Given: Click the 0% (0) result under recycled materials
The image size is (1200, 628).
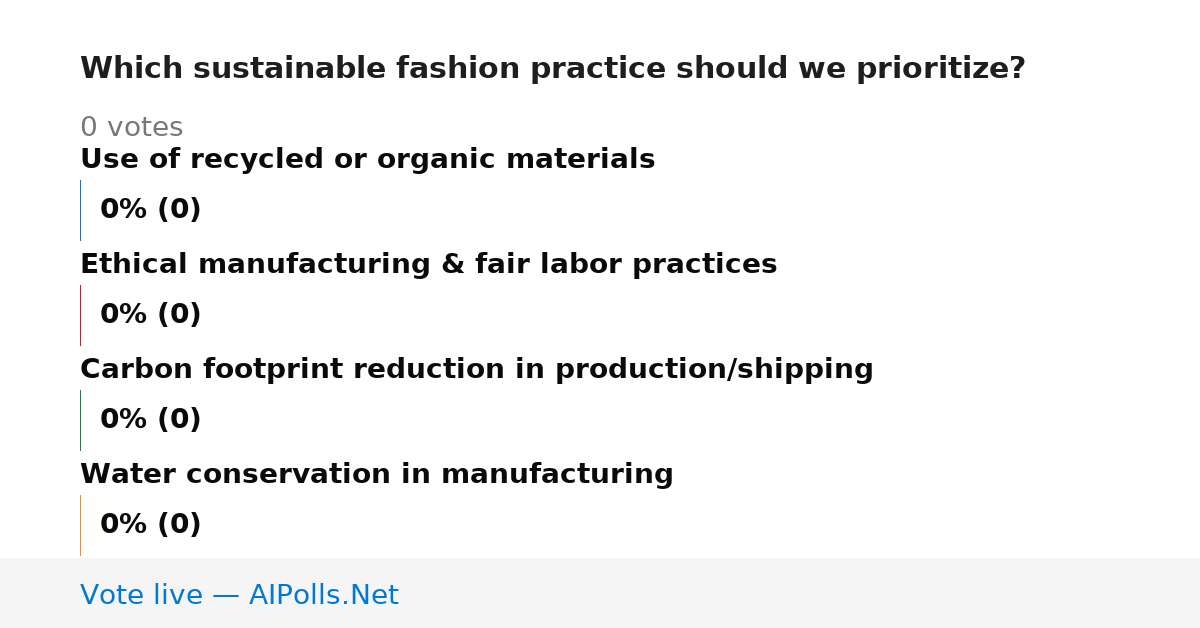Looking at the screenshot, I should [151, 210].
